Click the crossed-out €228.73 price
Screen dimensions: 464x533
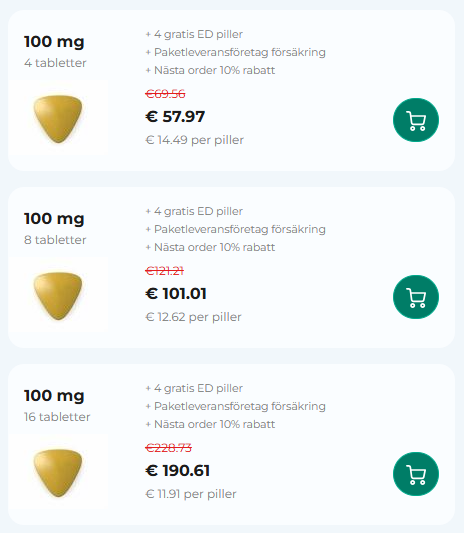168,448
